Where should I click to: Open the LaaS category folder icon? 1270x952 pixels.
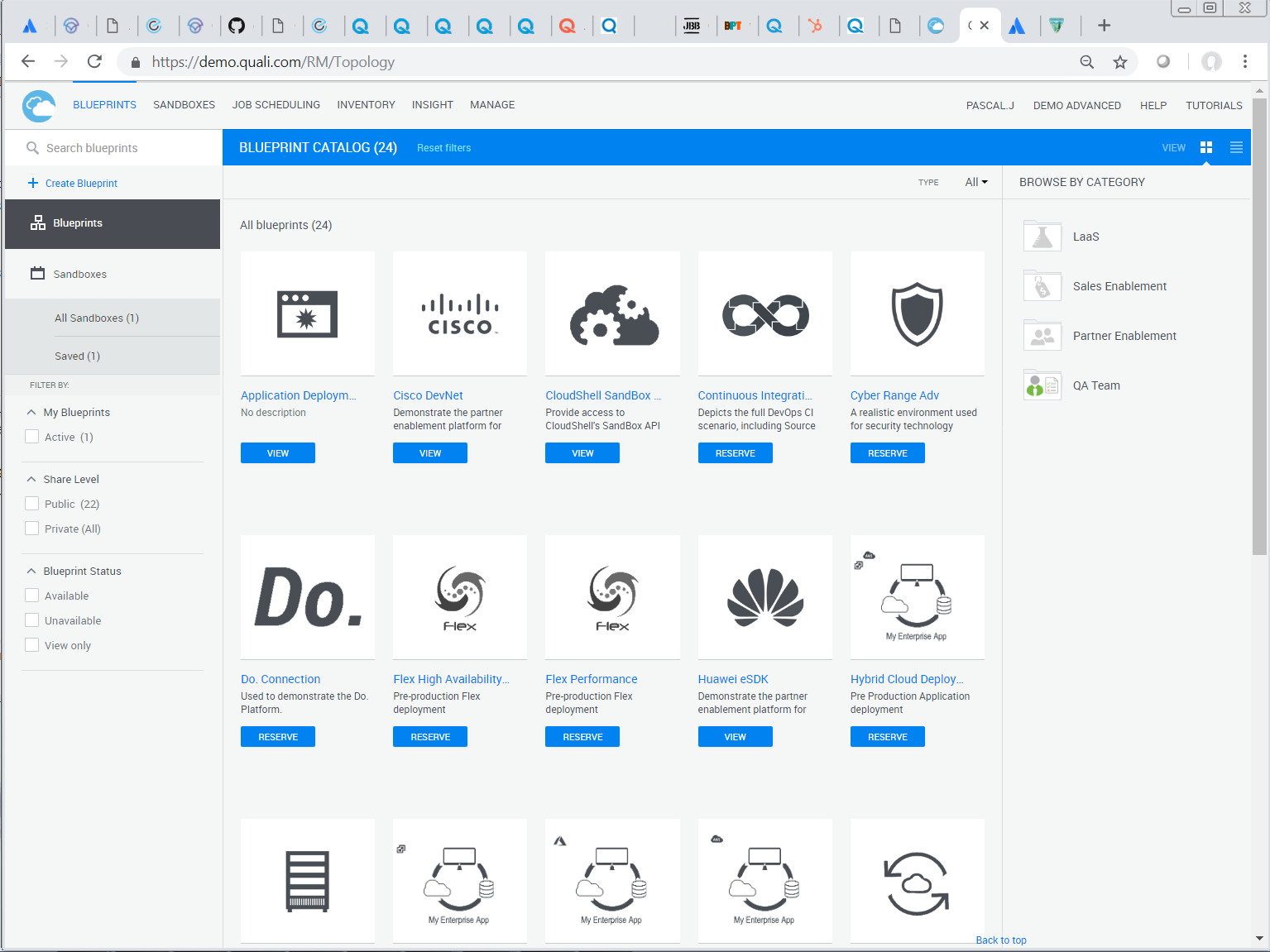coord(1042,236)
